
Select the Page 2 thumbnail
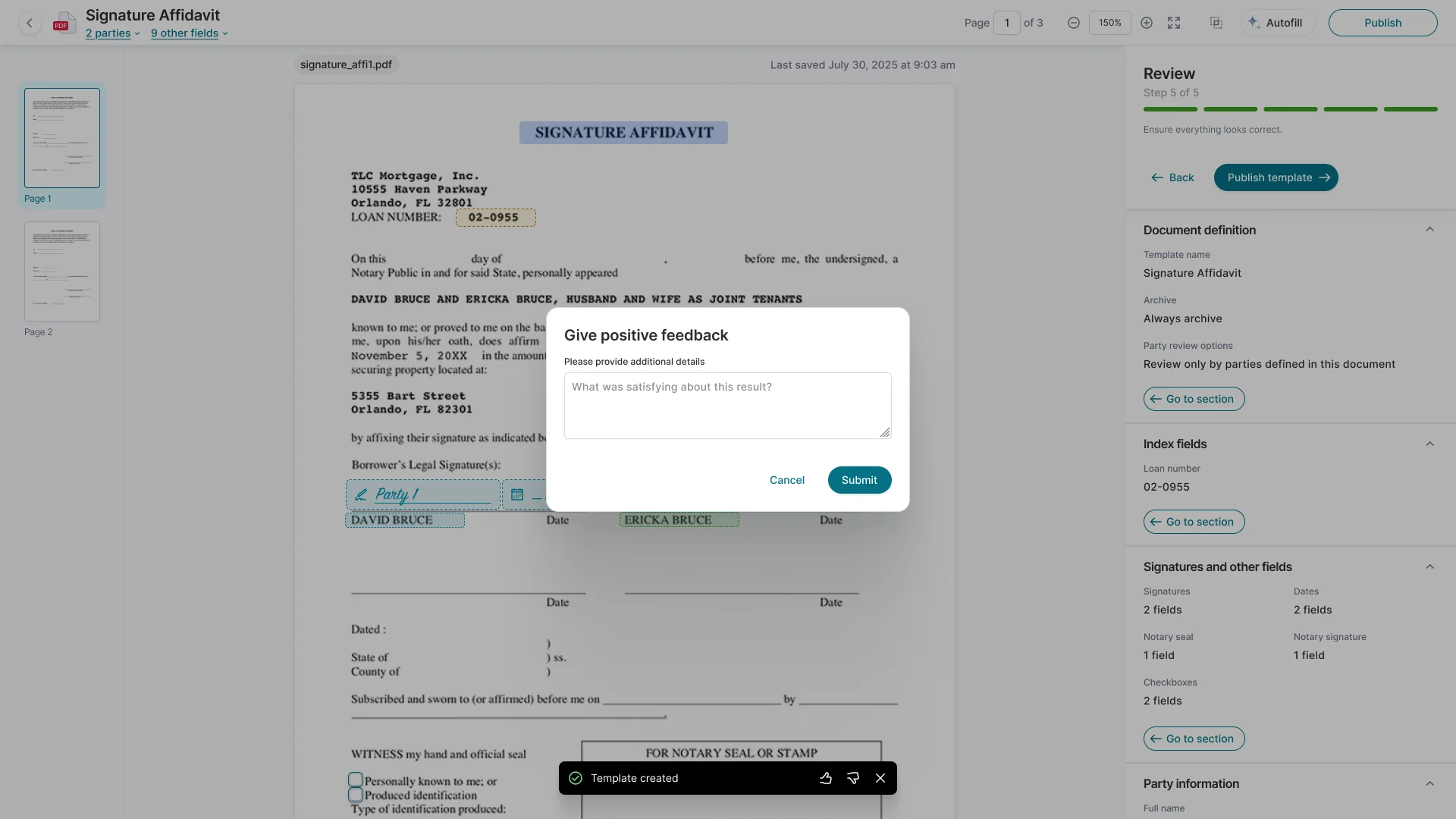click(x=62, y=271)
